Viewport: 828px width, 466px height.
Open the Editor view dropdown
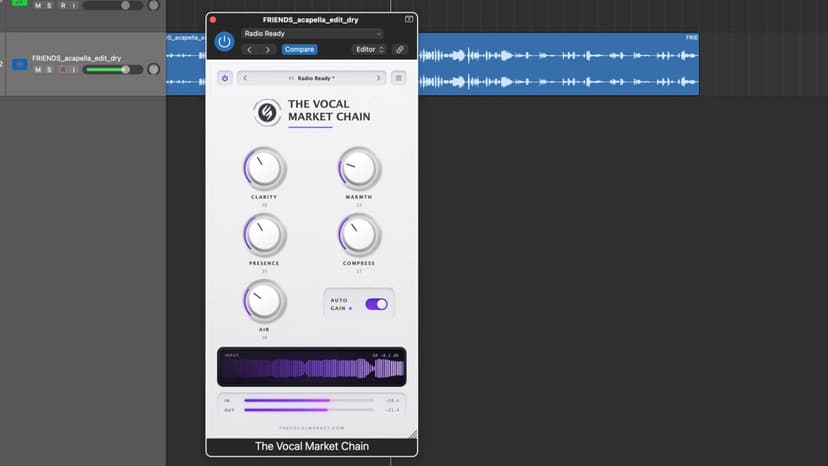tap(369, 50)
